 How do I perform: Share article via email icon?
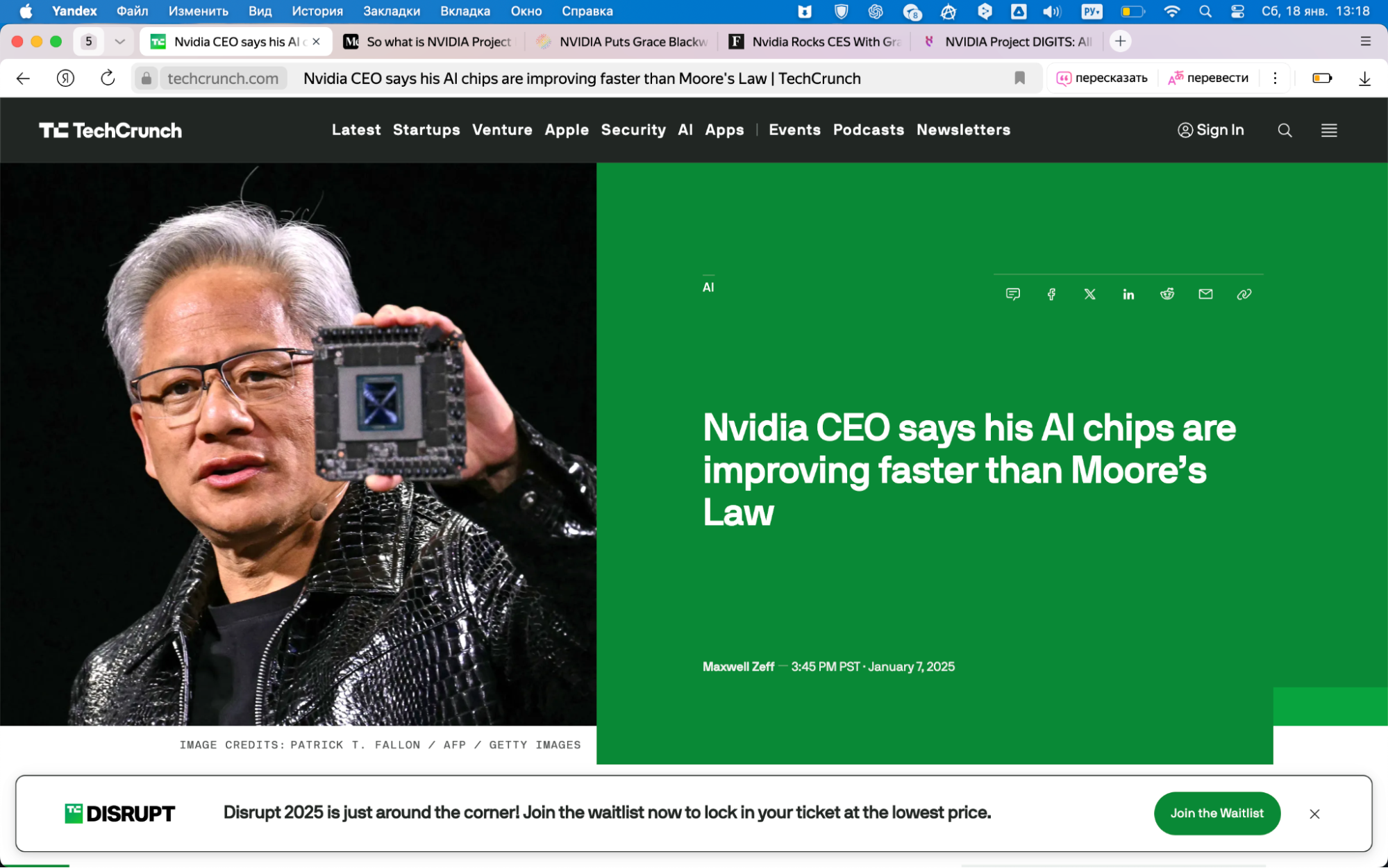coord(1205,294)
